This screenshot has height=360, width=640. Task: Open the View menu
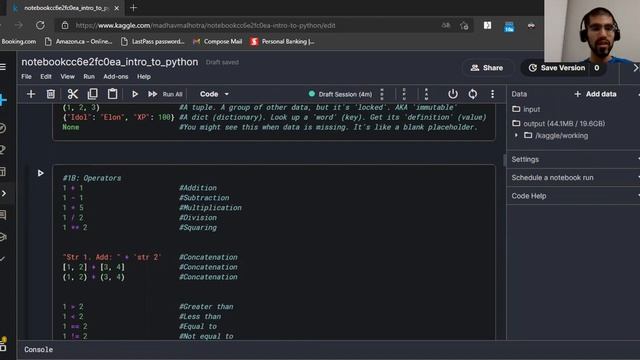(x=67, y=77)
